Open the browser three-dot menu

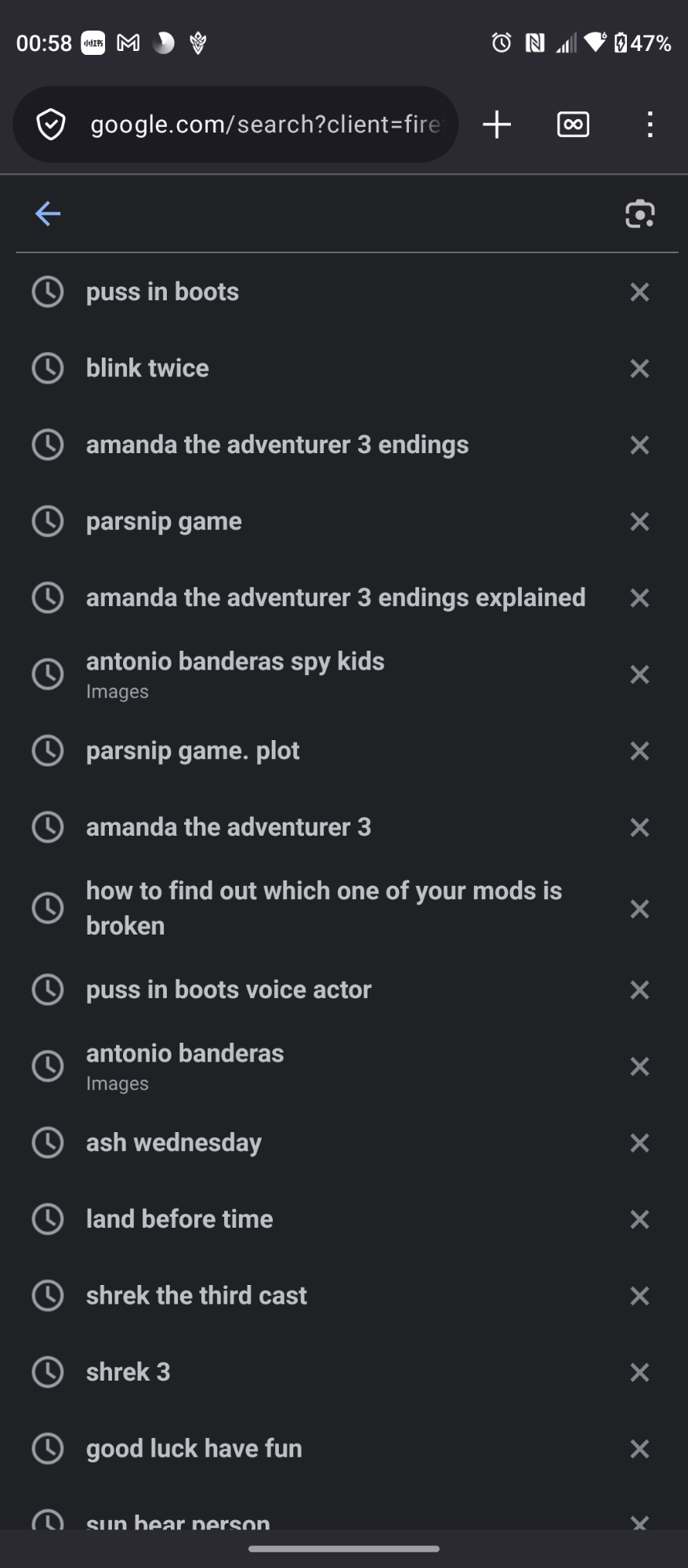coord(649,125)
